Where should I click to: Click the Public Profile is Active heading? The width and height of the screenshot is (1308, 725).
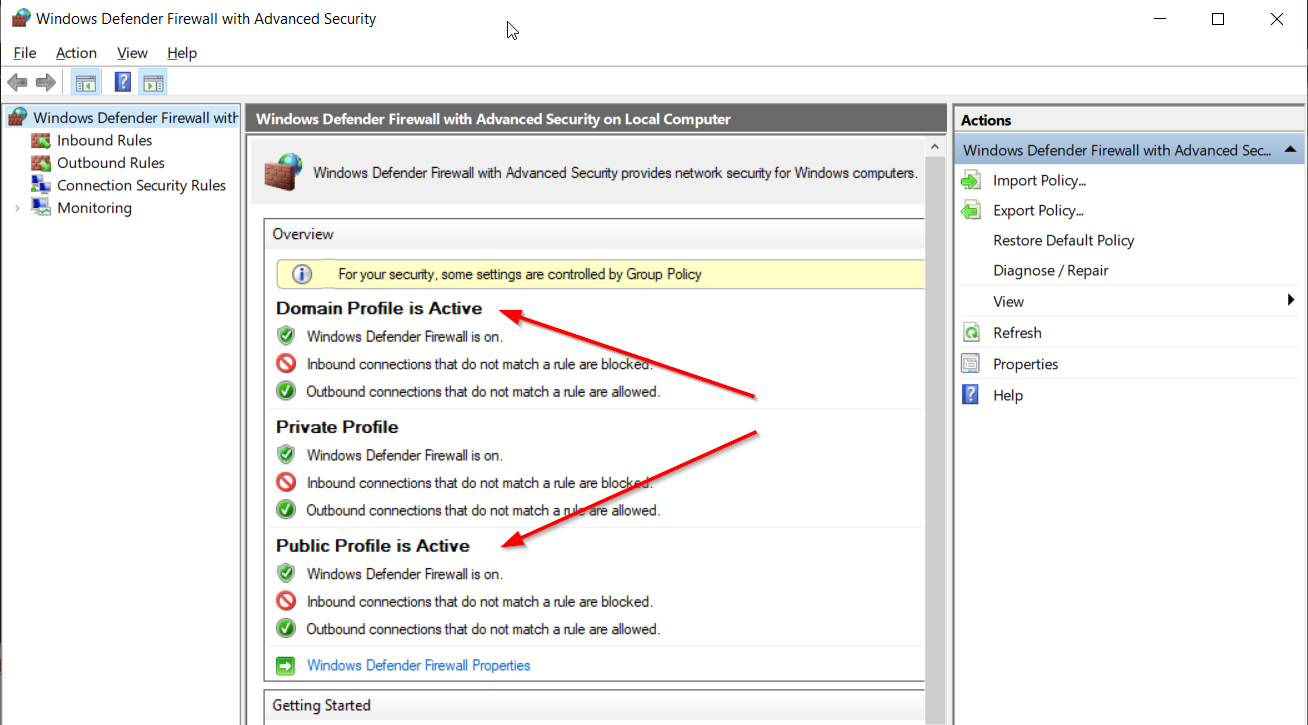(x=373, y=546)
